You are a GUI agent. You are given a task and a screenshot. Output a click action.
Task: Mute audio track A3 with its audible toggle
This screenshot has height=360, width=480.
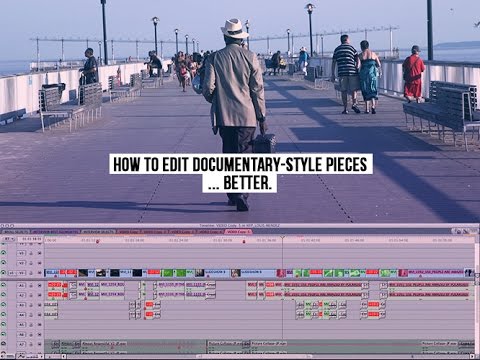(x=4, y=305)
